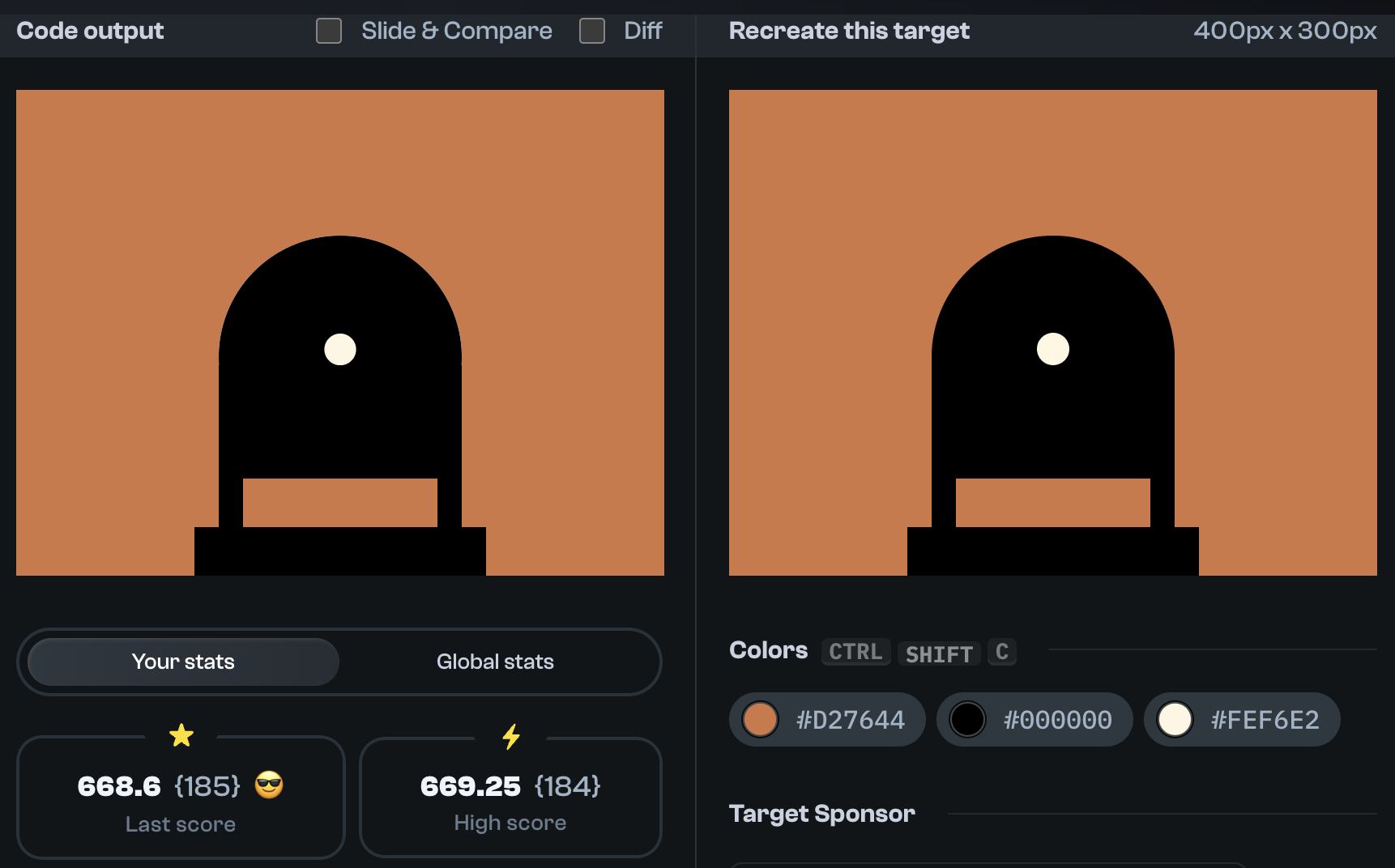Click the CTRL key hint badge

pos(855,652)
